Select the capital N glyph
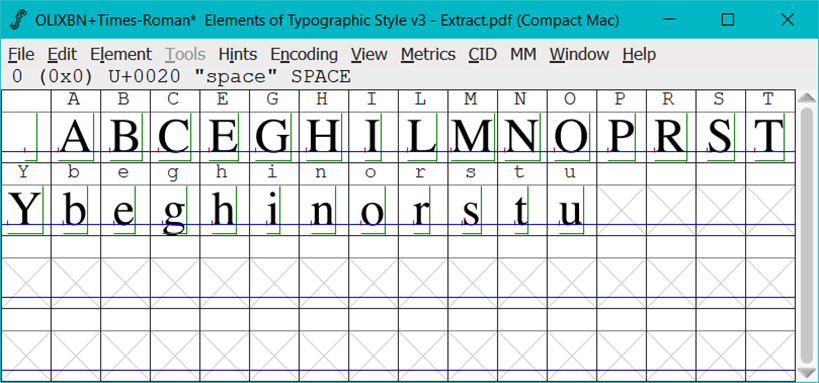This screenshot has height=383, width=819. [x=522, y=137]
